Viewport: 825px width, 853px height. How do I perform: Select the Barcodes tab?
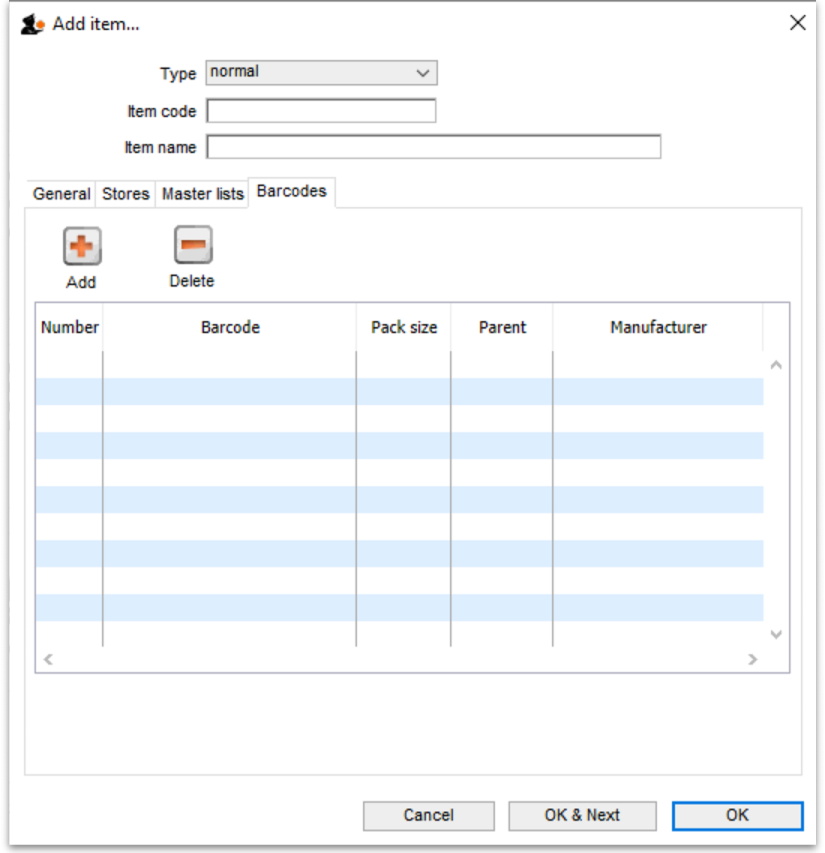point(291,191)
